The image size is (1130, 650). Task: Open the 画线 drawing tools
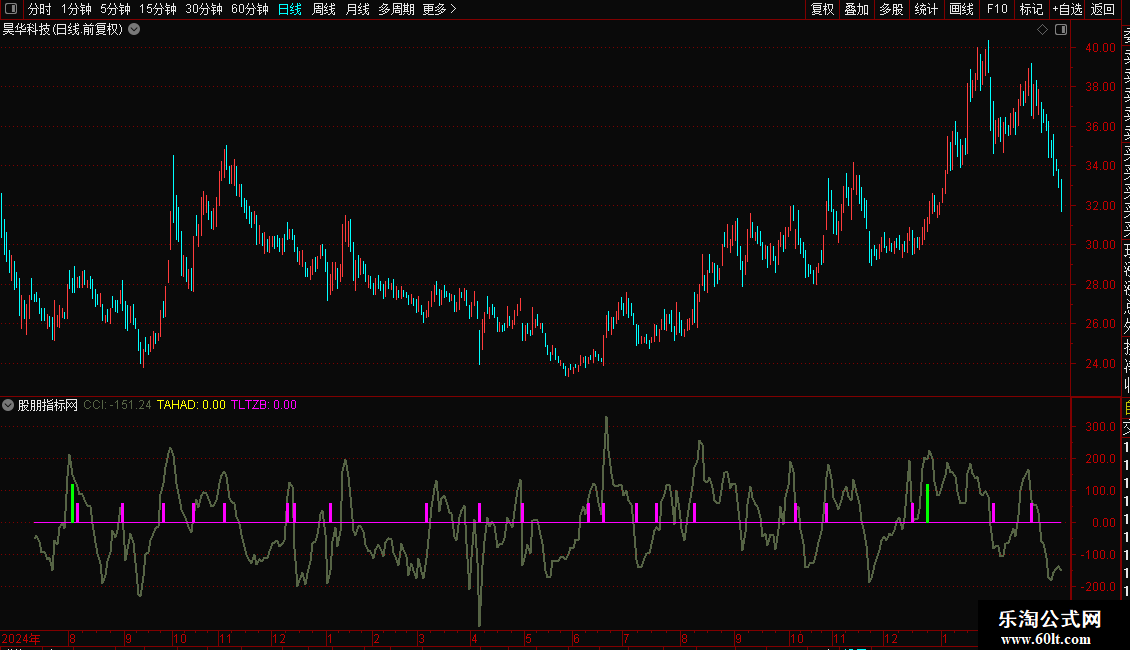click(x=961, y=9)
